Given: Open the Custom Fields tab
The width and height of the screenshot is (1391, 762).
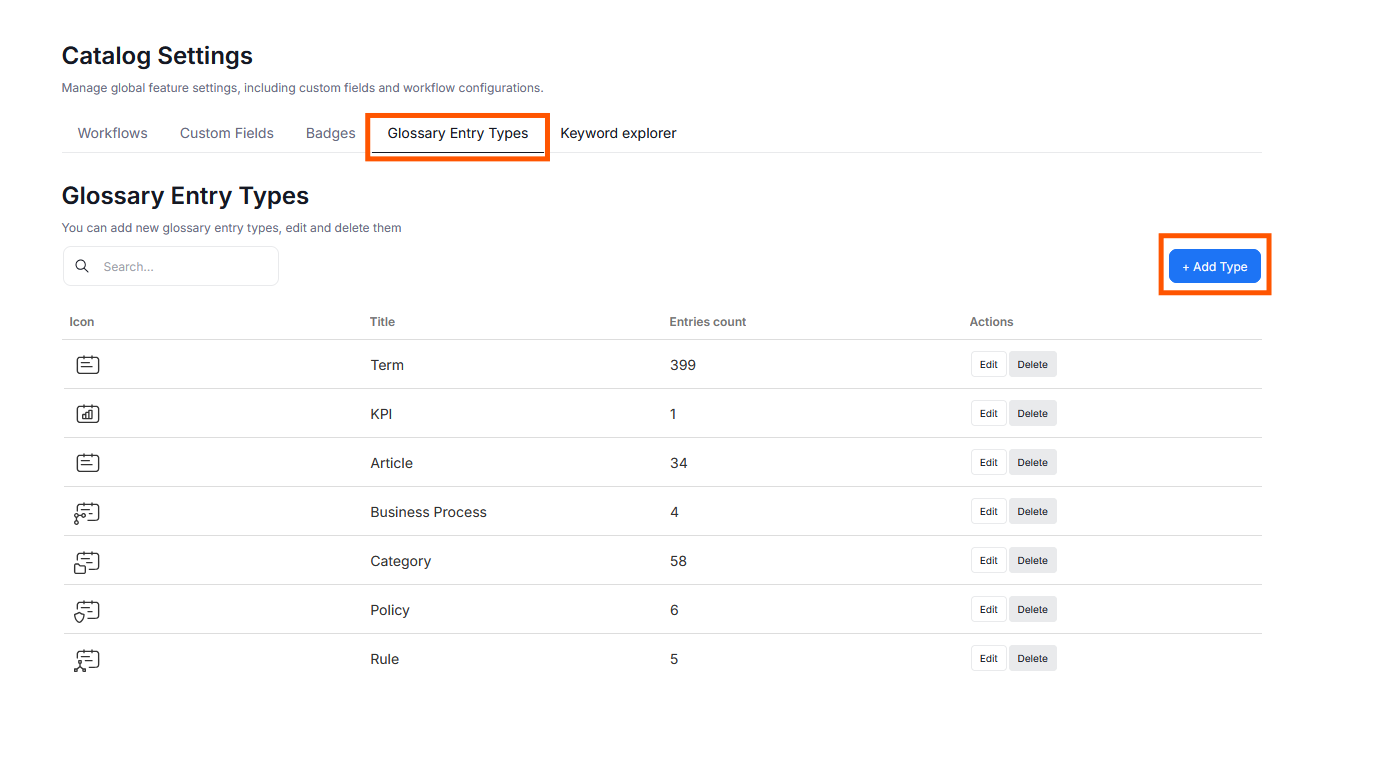Looking at the screenshot, I should pyautogui.click(x=227, y=133).
